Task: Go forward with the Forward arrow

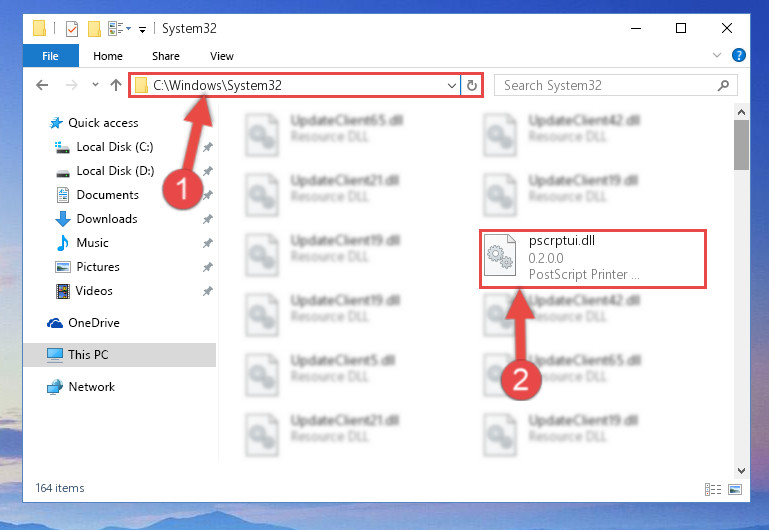Action: tap(72, 85)
